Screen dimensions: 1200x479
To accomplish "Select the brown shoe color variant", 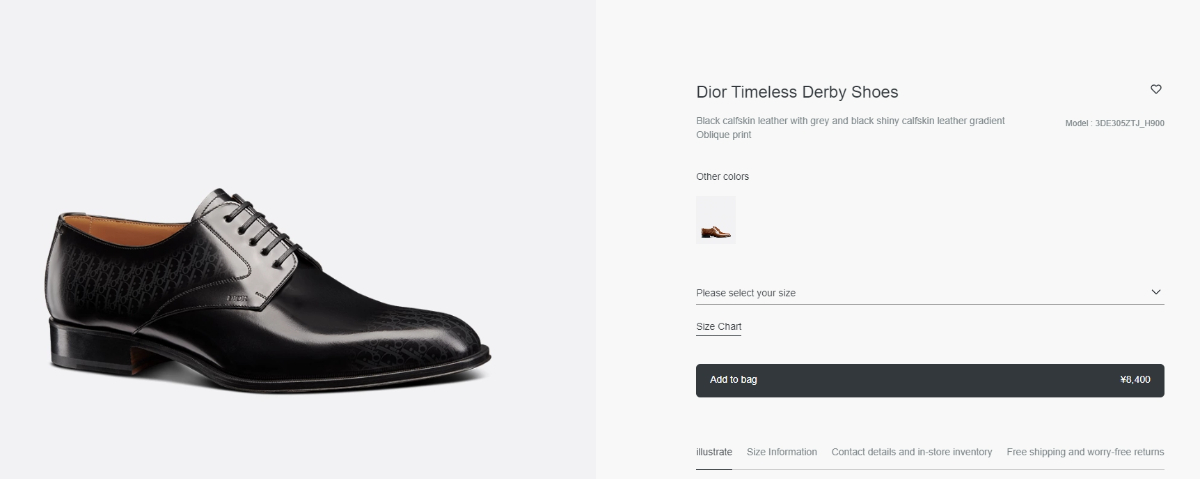I will [x=716, y=220].
